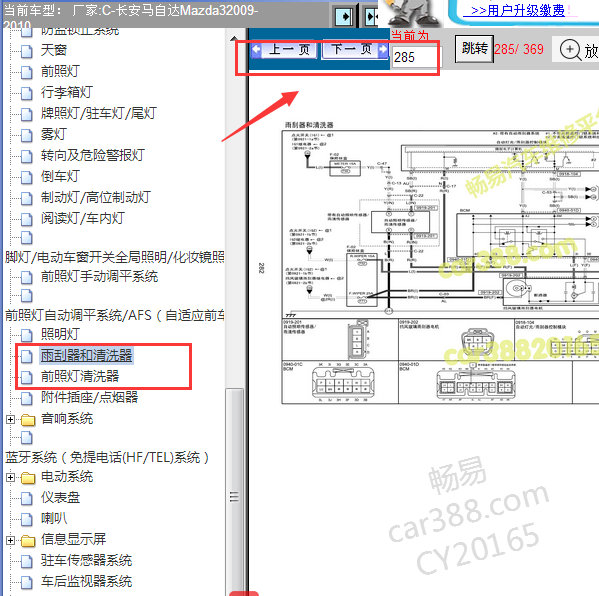
Task: Select 雨刮器和清洗器 tree item
Action: (86, 355)
